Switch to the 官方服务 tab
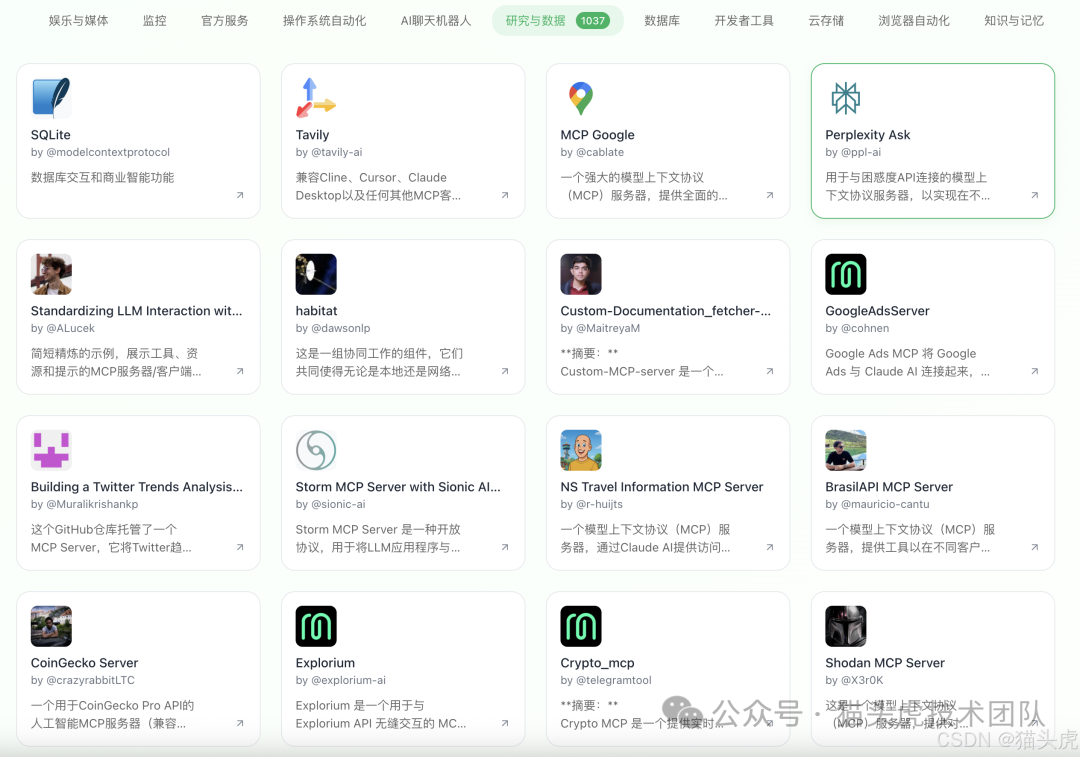1080x757 pixels. pyautogui.click(x=225, y=21)
